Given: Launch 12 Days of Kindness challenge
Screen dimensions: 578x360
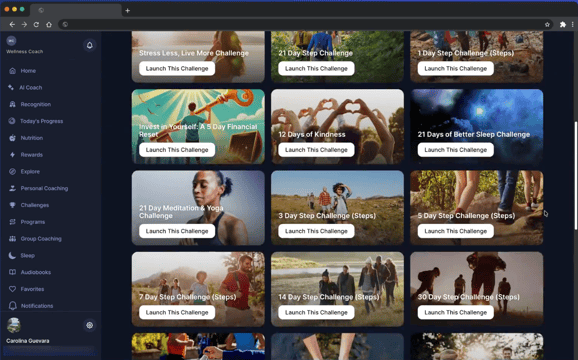Looking at the screenshot, I should coord(316,150).
